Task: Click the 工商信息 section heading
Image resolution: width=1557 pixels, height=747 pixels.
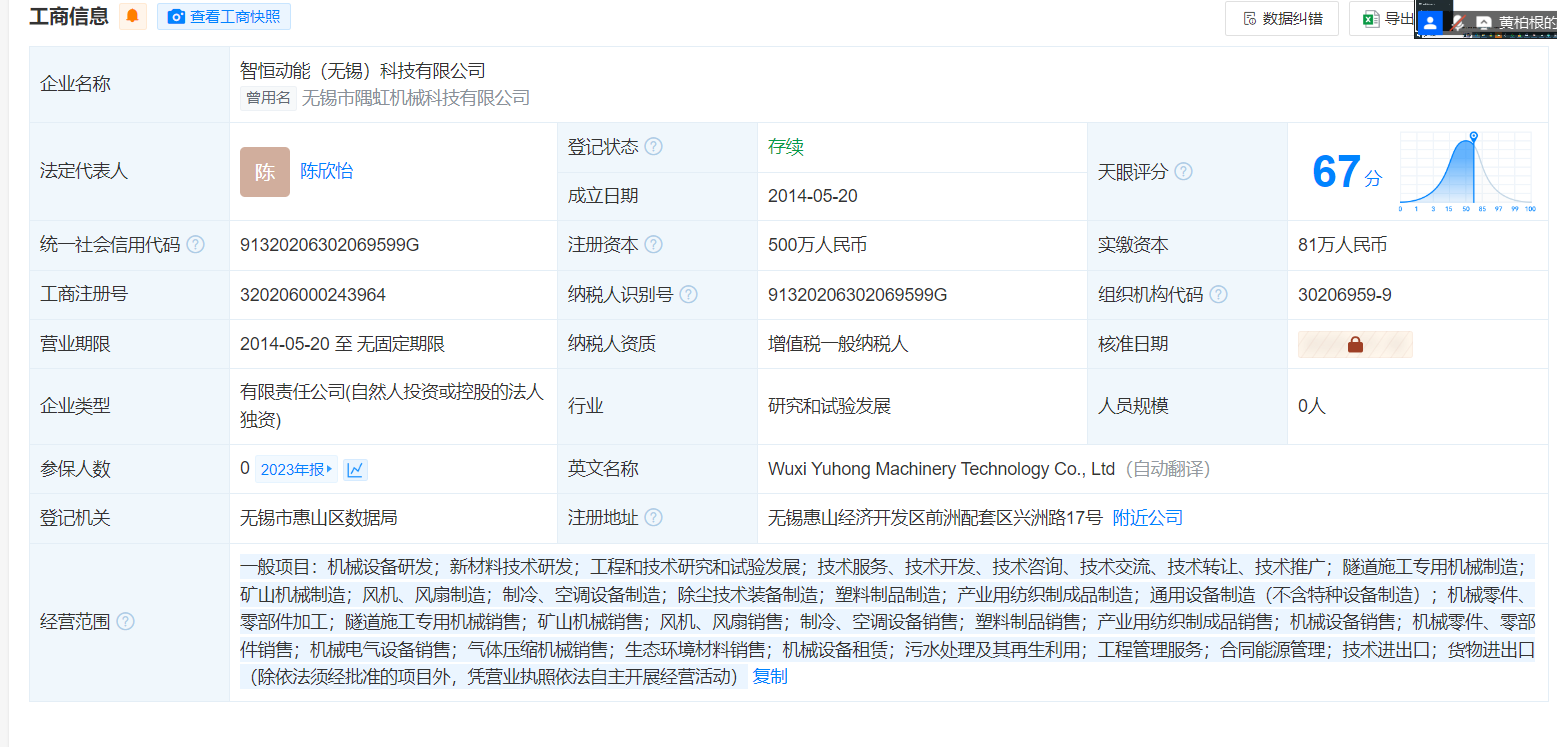Action: pyautogui.click(x=69, y=16)
